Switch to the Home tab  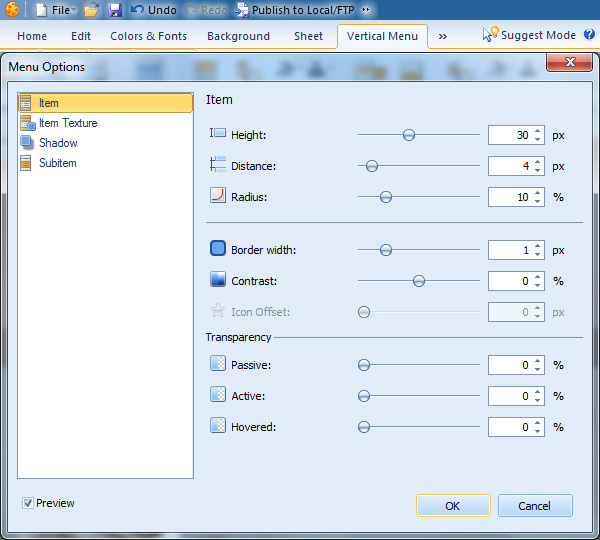(x=32, y=36)
